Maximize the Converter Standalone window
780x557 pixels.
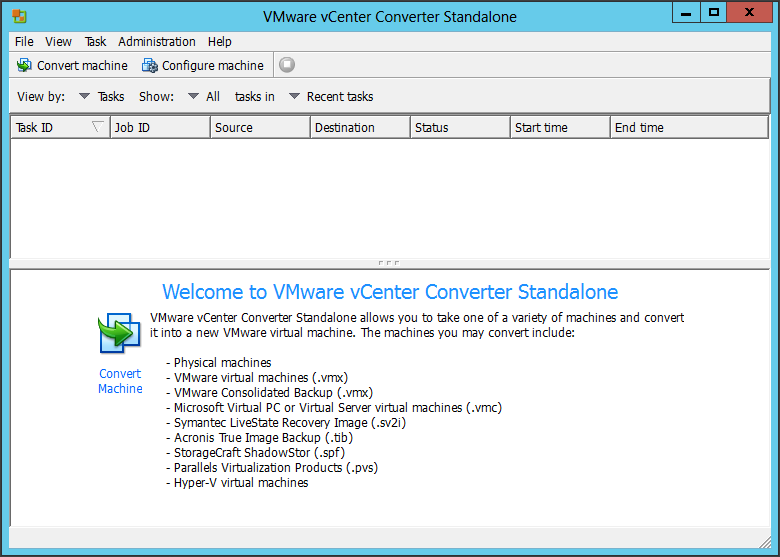[714, 13]
